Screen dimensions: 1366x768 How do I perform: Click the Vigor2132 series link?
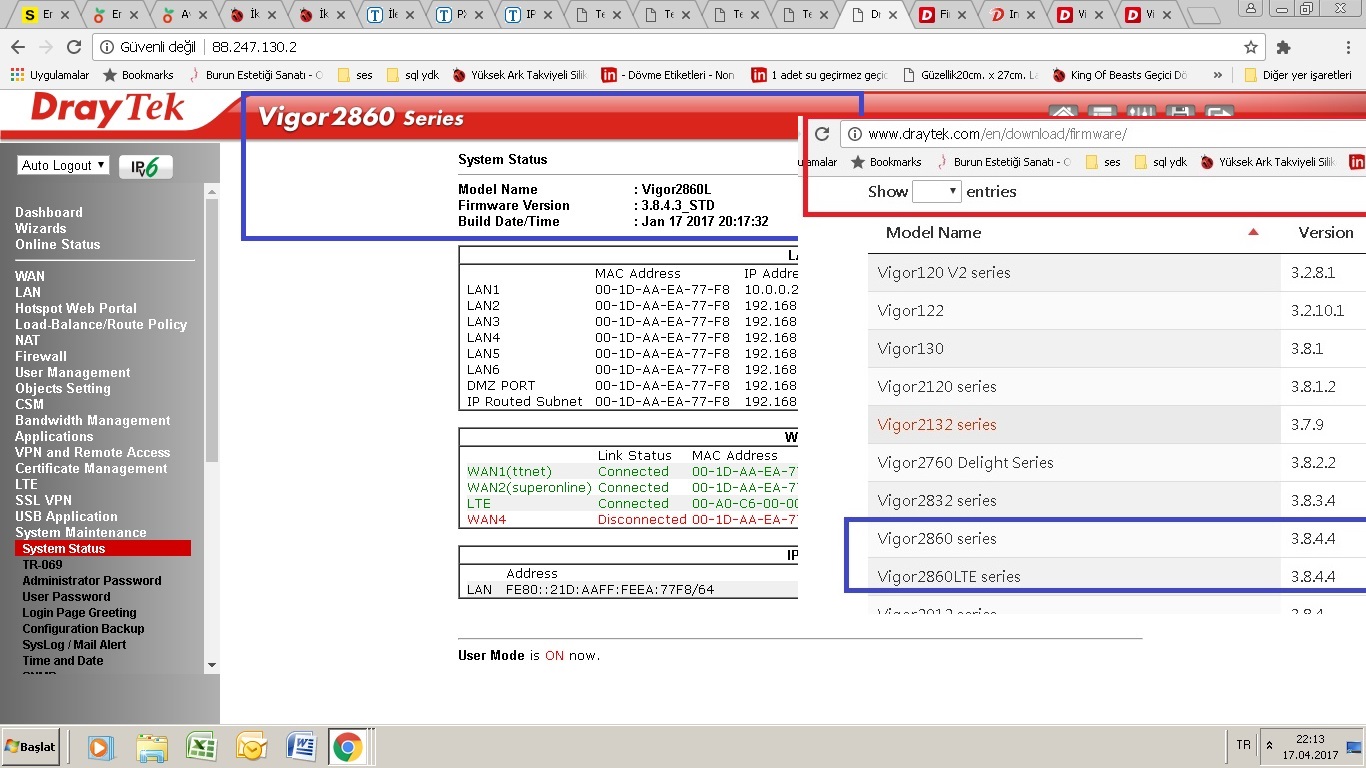click(x=936, y=424)
